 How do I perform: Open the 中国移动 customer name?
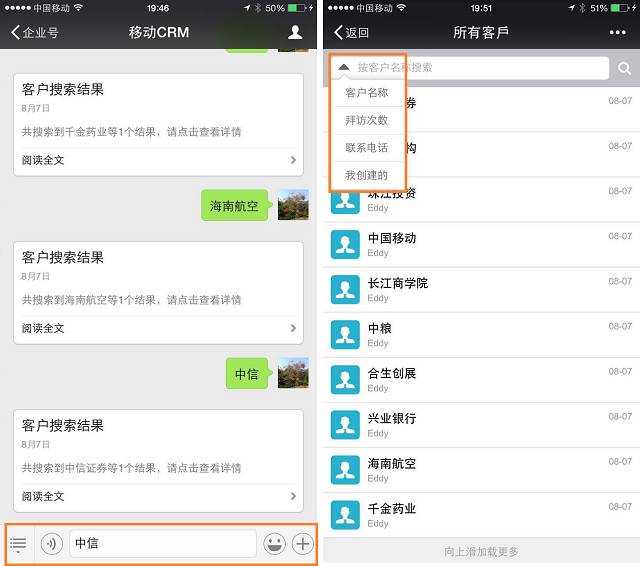tap(392, 238)
